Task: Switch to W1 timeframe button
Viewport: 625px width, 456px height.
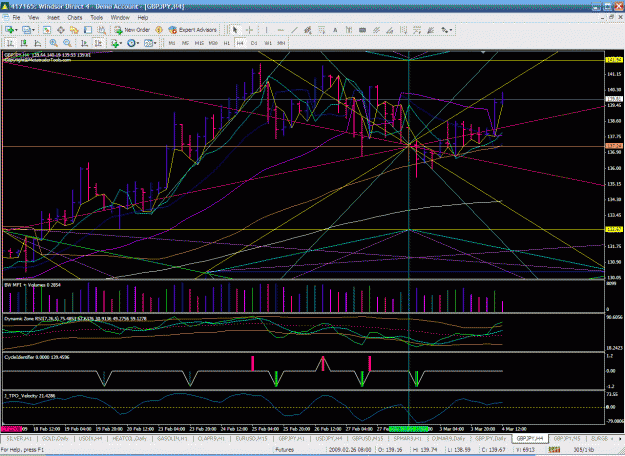Action: (268, 43)
